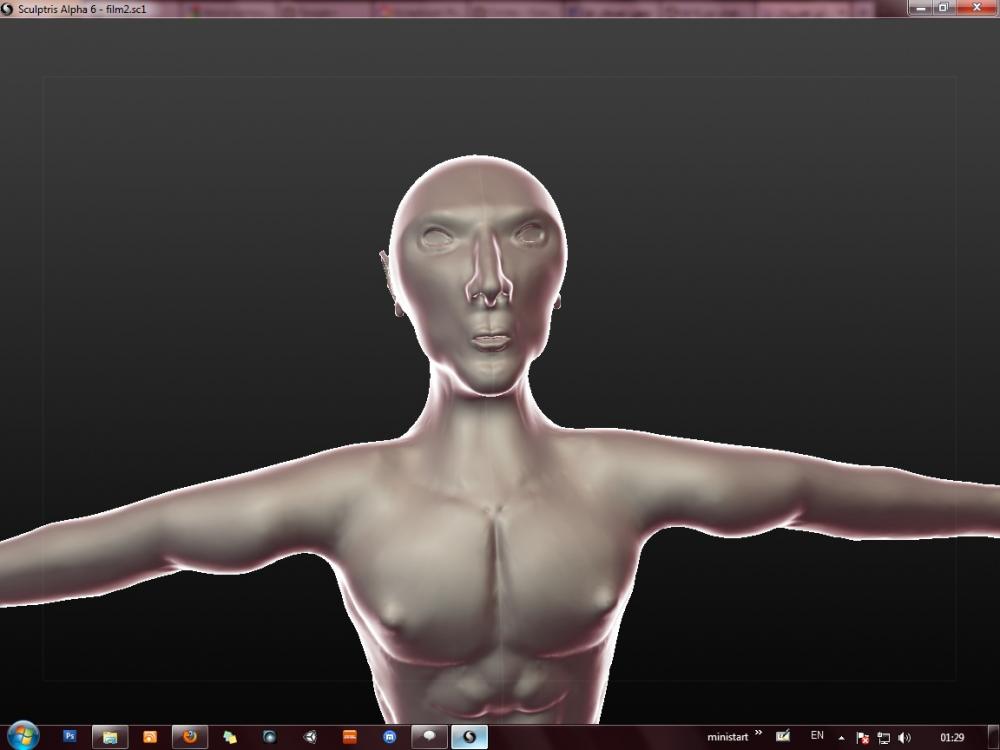This screenshot has height=750, width=1000.
Task: Open the EN language selector
Action: pyautogui.click(x=817, y=736)
